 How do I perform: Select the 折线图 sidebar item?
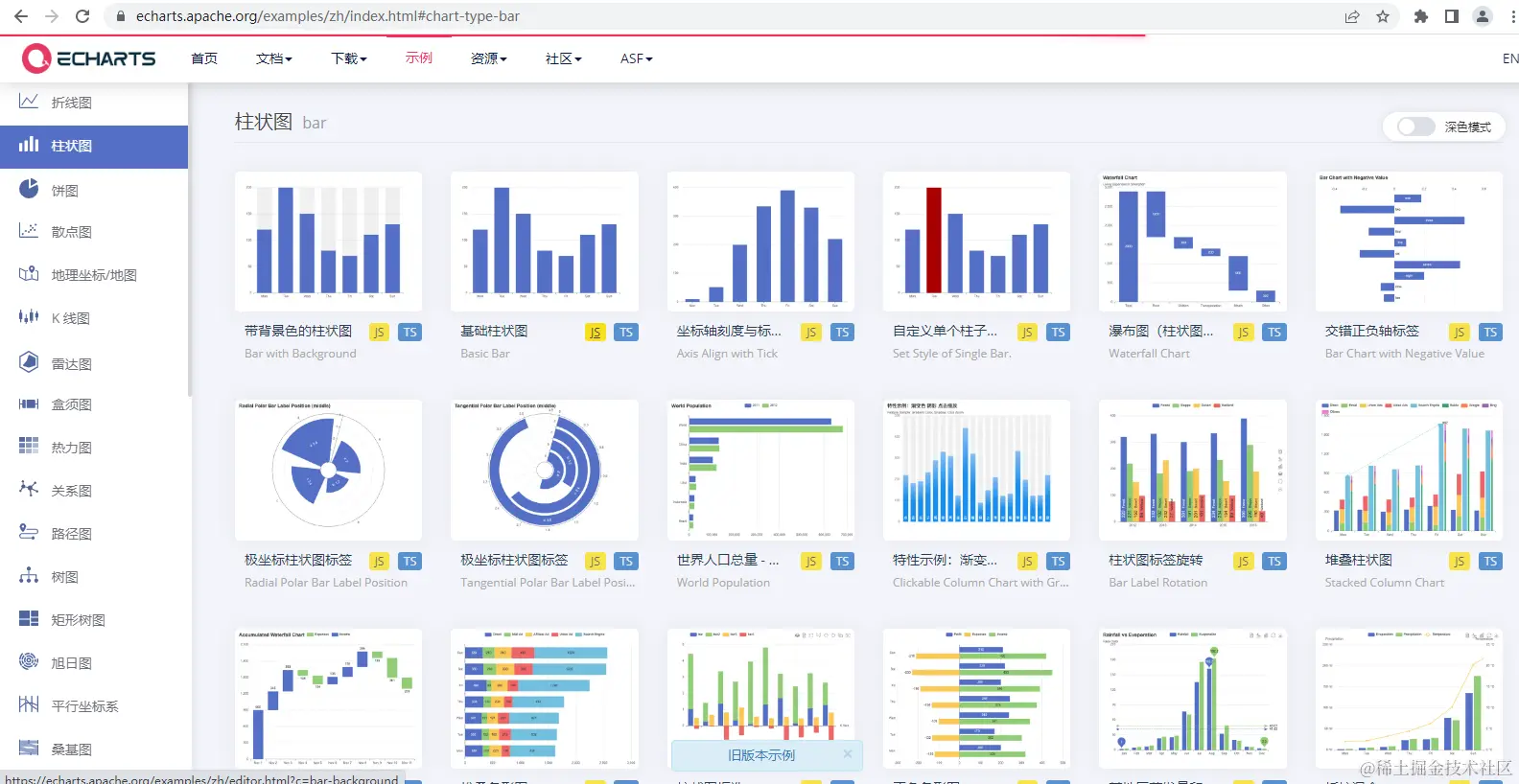tap(94, 103)
